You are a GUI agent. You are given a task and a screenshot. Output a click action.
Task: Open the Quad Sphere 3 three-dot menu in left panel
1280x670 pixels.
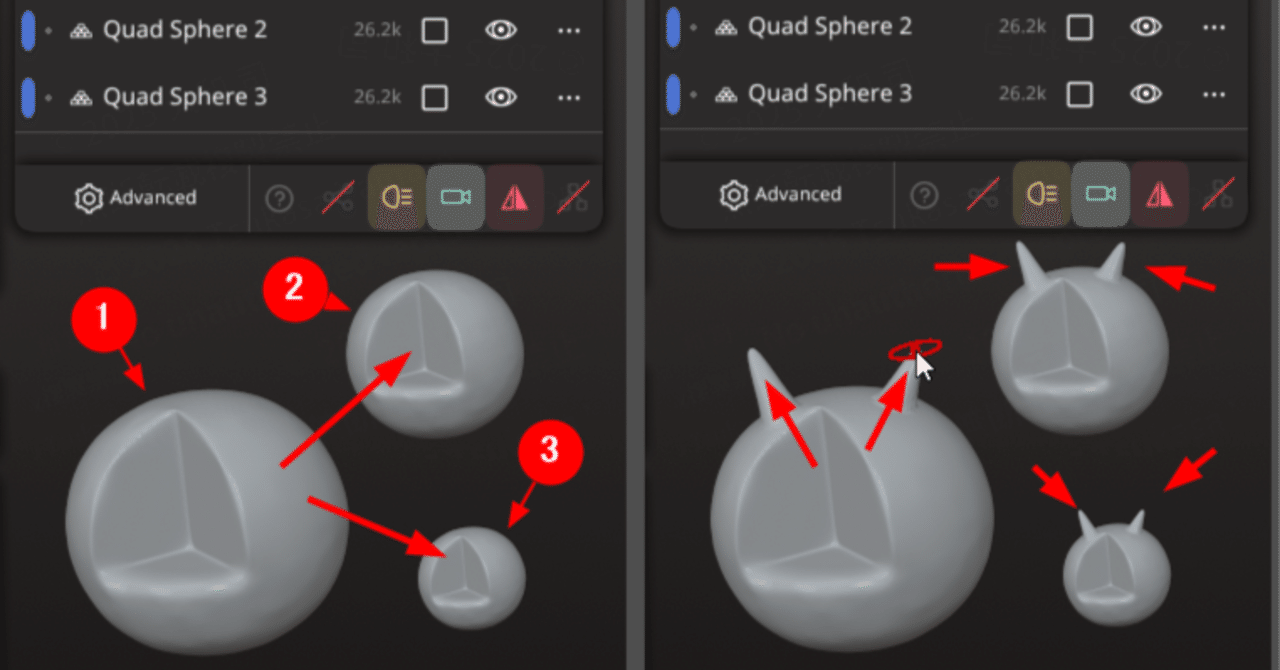[569, 98]
